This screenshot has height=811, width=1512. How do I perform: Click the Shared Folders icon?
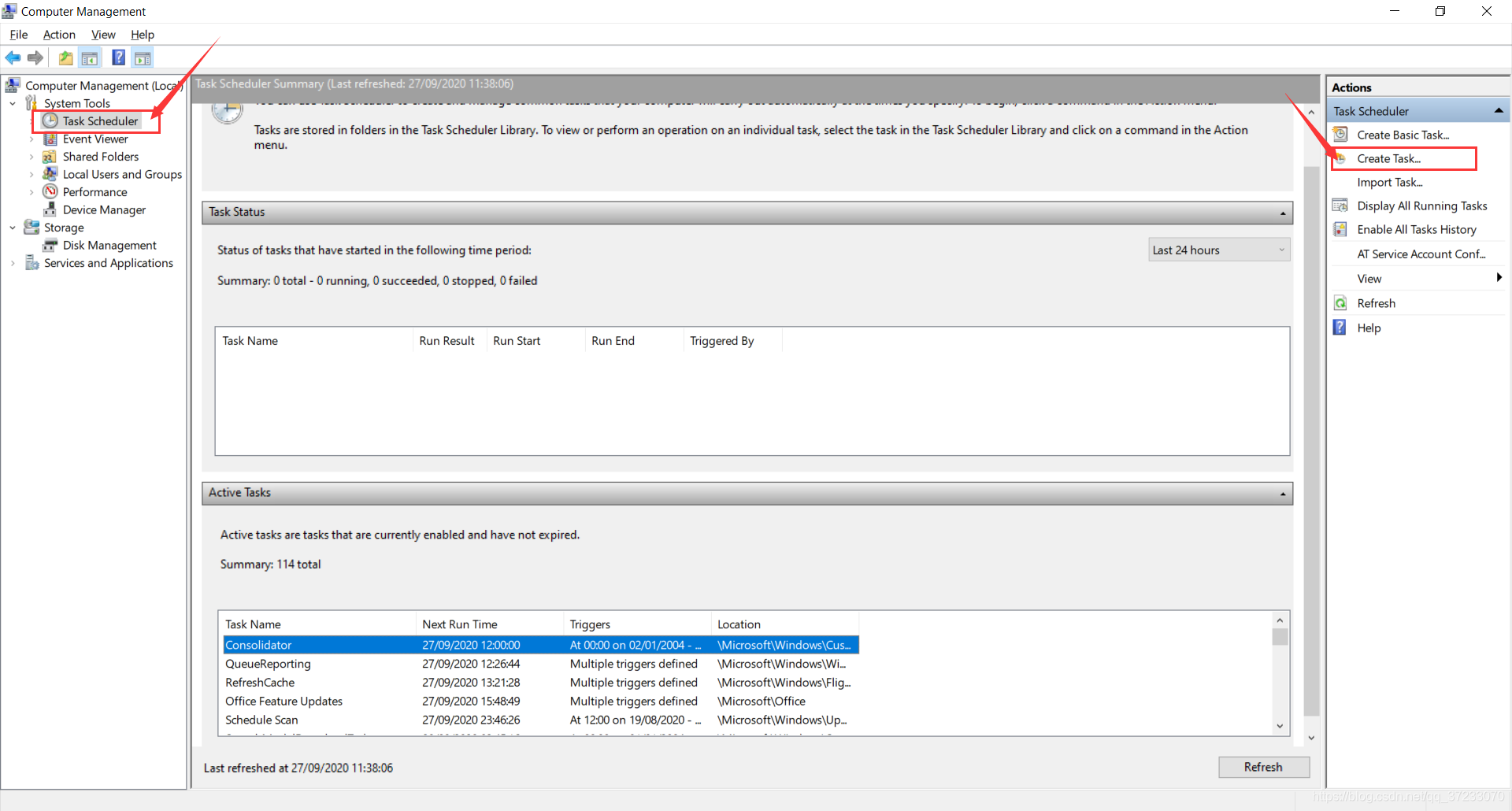pyautogui.click(x=50, y=157)
